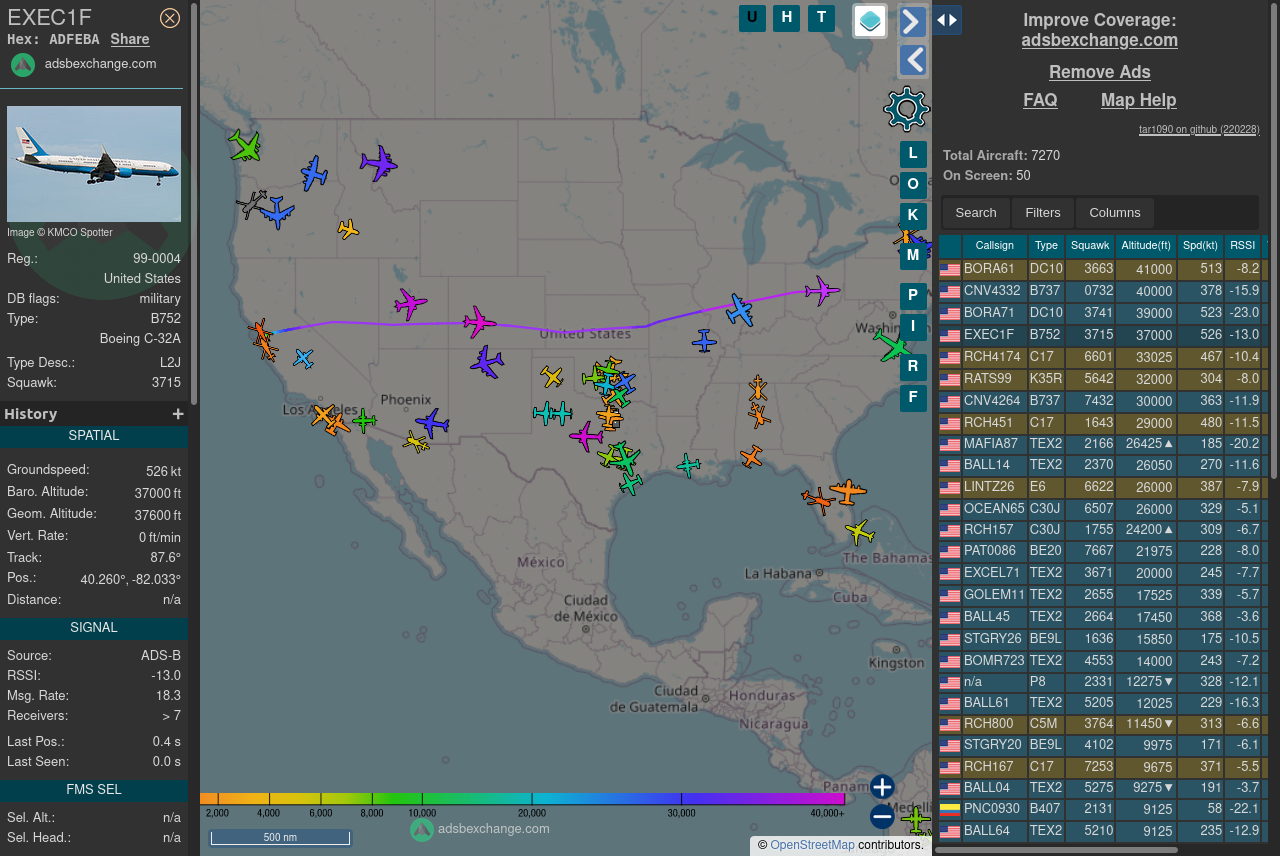Open the Share link for hex ADFEBA
This screenshot has width=1280, height=856.
pyautogui.click(x=130, y=39)
